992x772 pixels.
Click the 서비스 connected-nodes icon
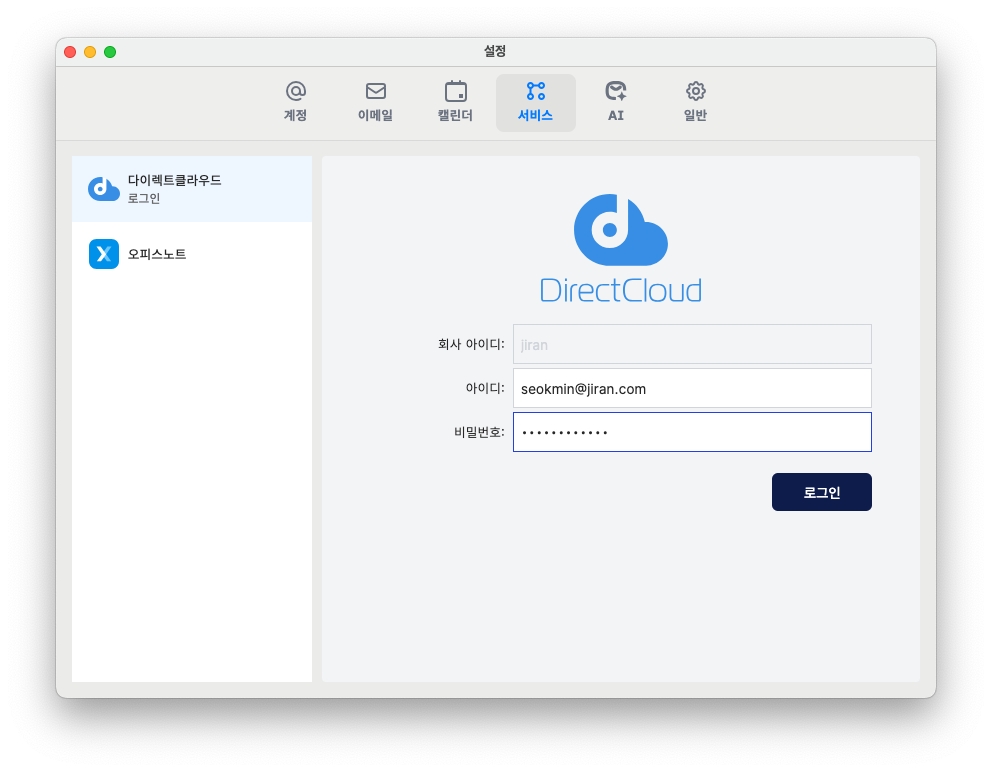[x=536, y=91]
